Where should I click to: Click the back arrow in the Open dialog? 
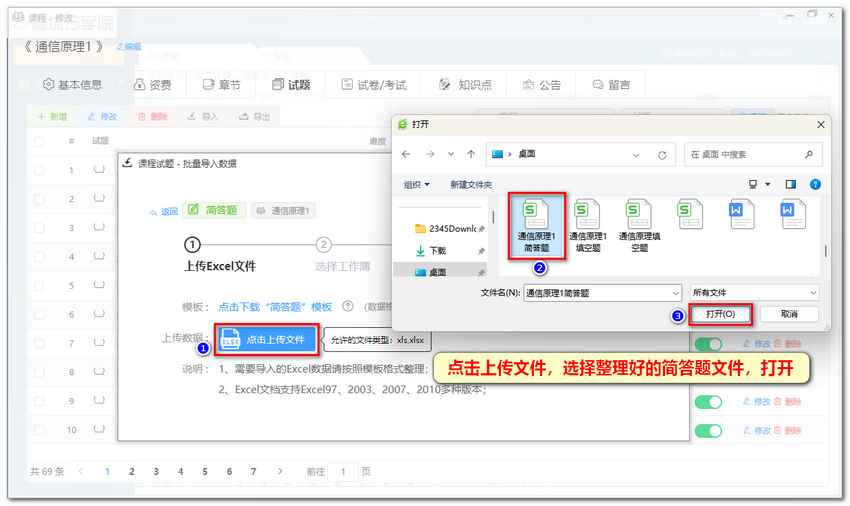[x=406, y=155]
